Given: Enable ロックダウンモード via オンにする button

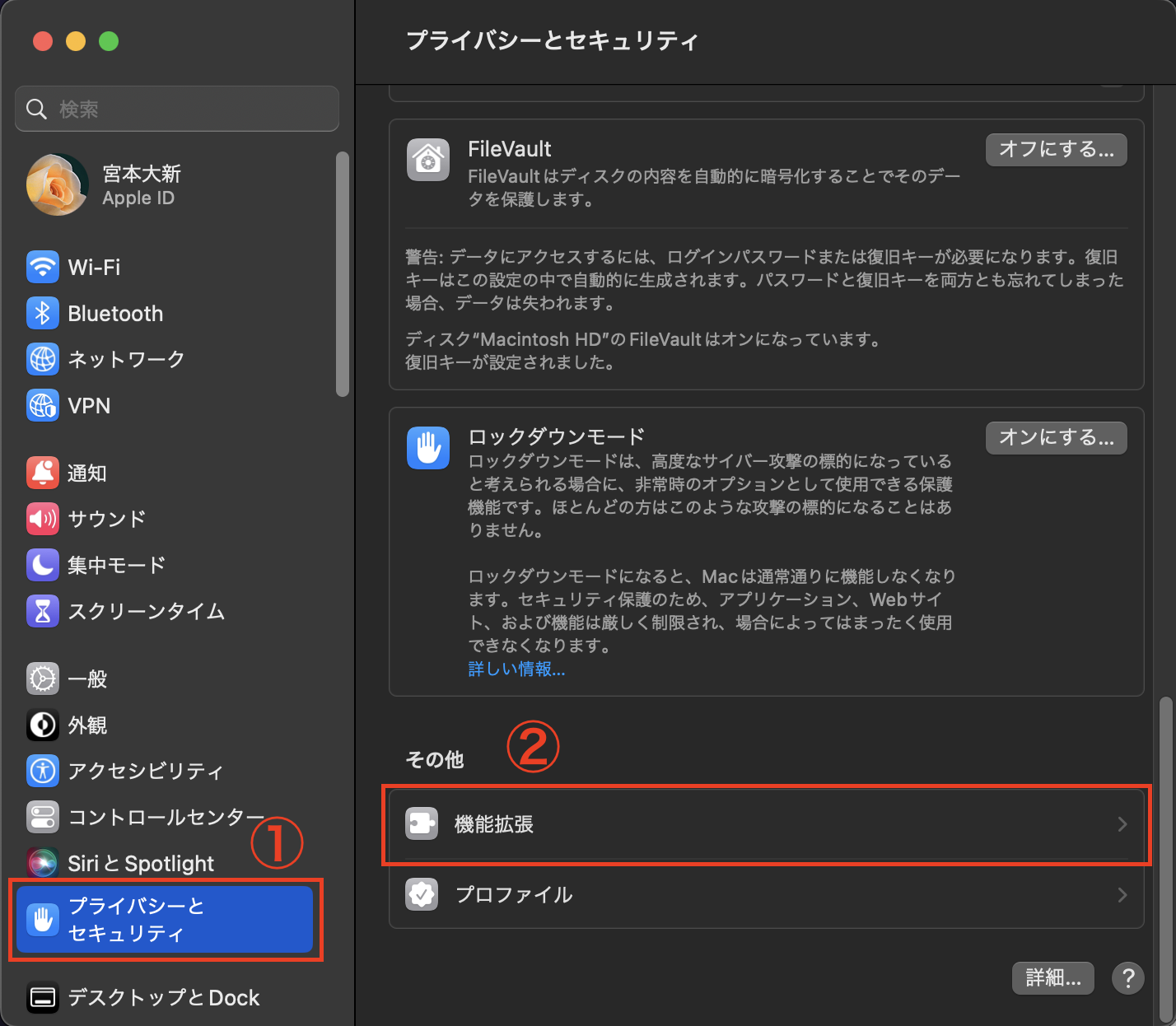Looking at the screenshot, I should click(x=1056, y=437).
